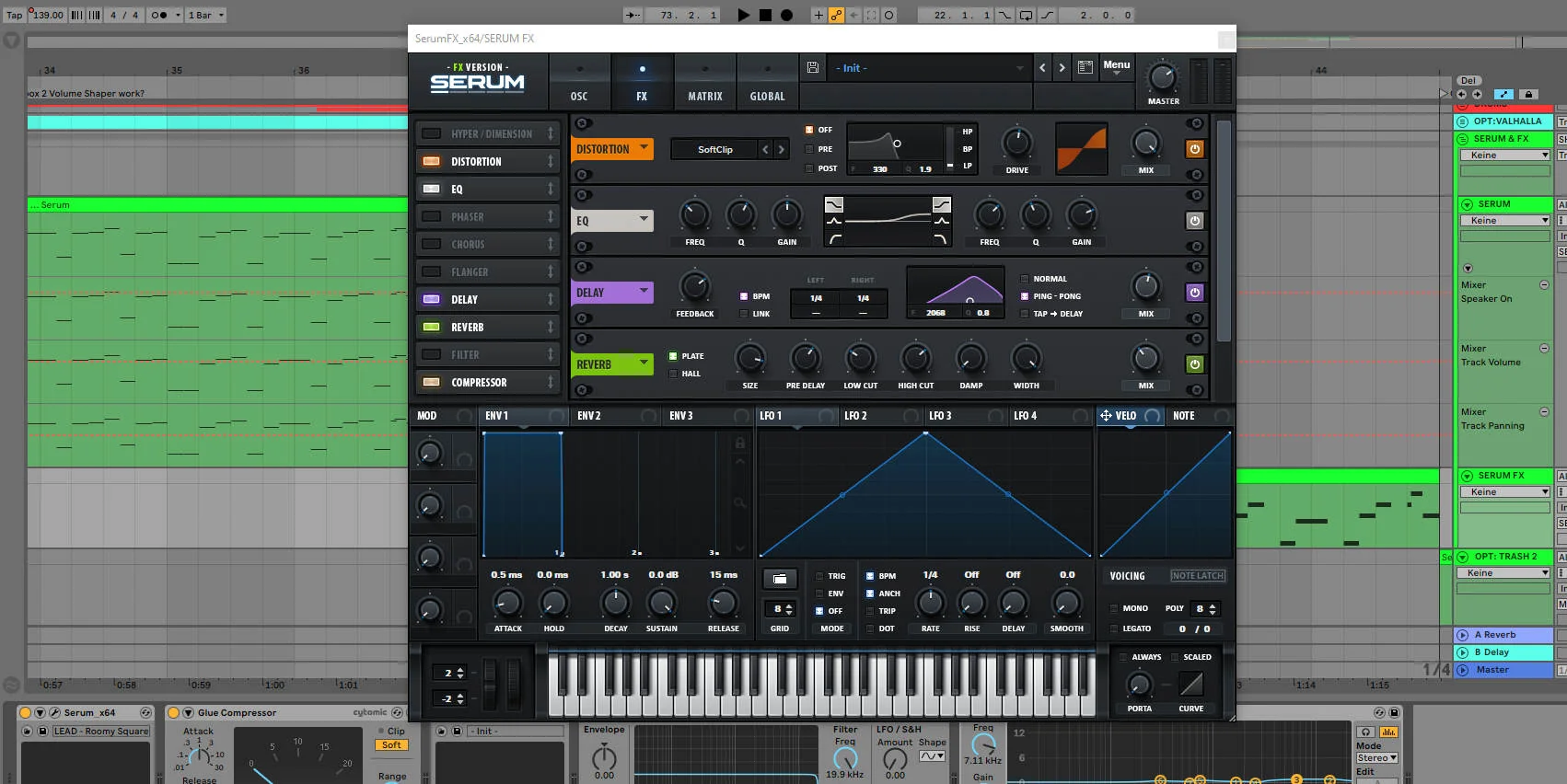Go to next preset arrow
Screen dimensions: 1567x784
(1062, 67)
